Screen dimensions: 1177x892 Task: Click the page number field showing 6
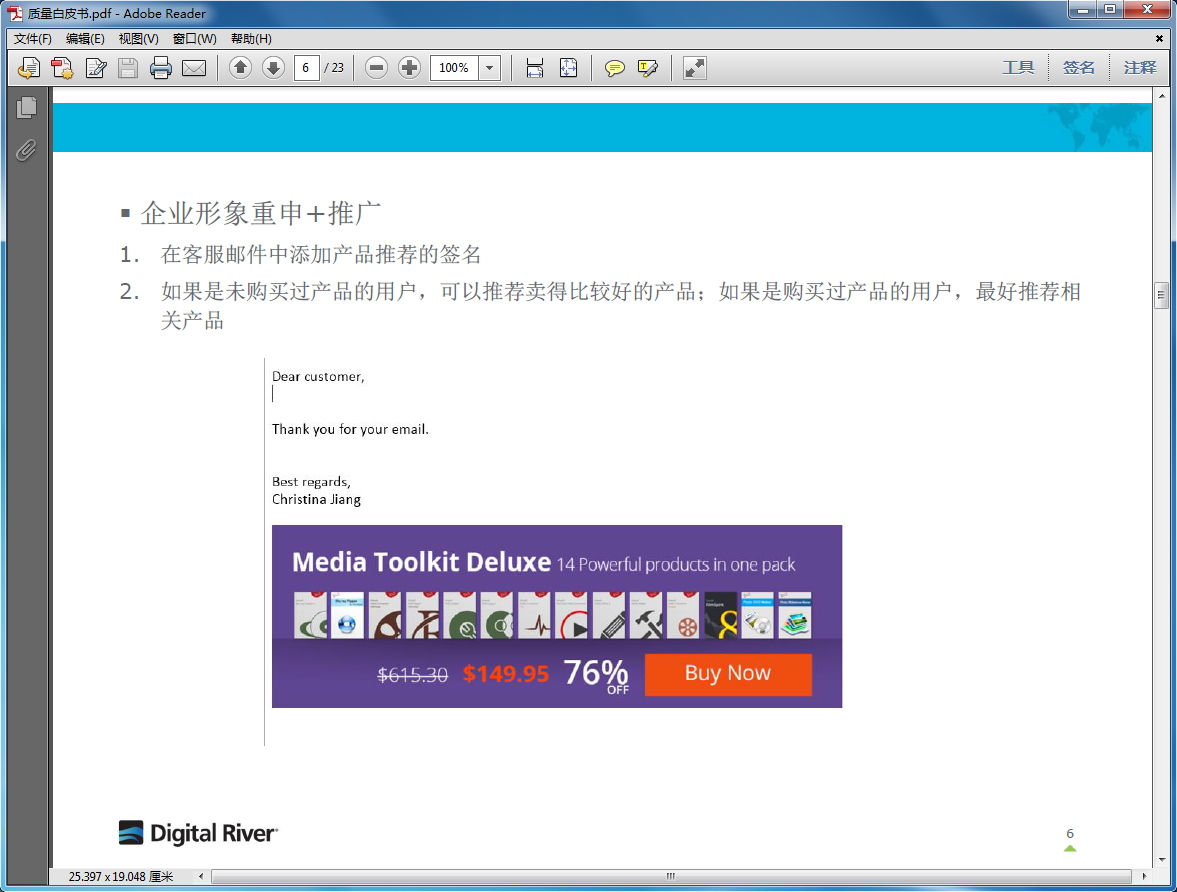tap(306, 68)
